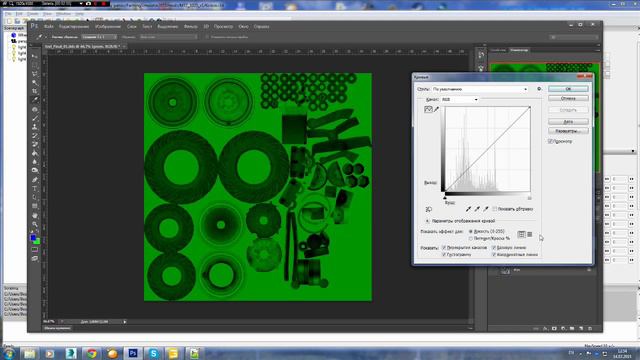Open sample size dropdown in options bar
This screenshot has width=640, height=360.
point(99,37)
